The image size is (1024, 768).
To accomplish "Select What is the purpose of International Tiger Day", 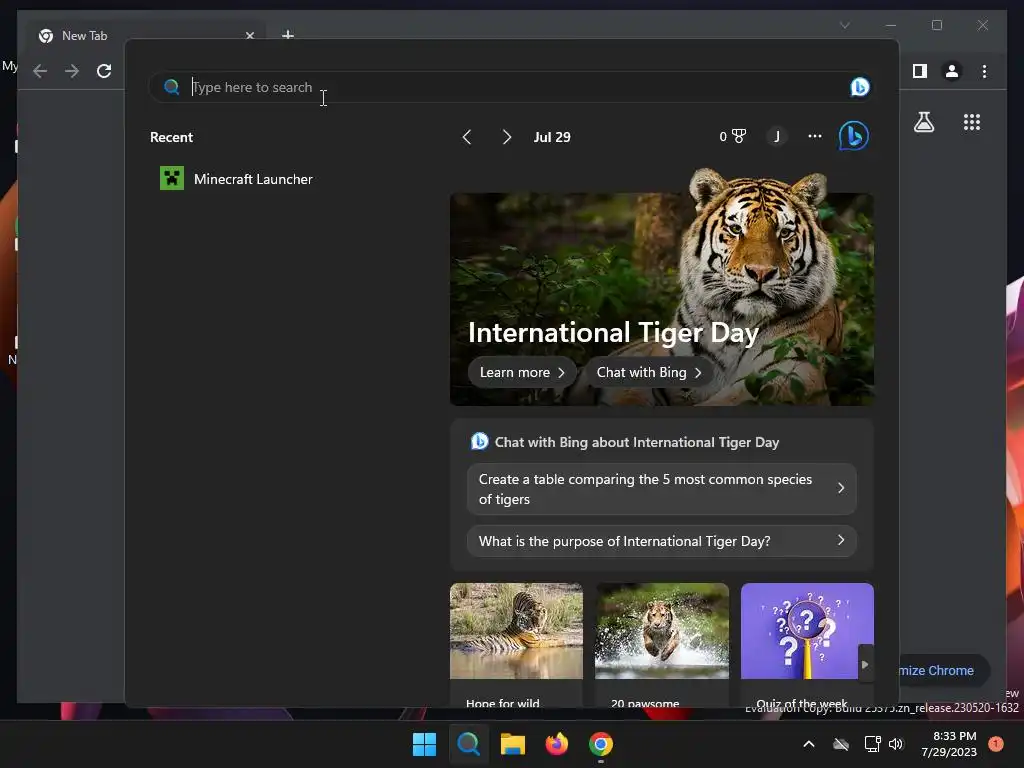I will 662,541.
